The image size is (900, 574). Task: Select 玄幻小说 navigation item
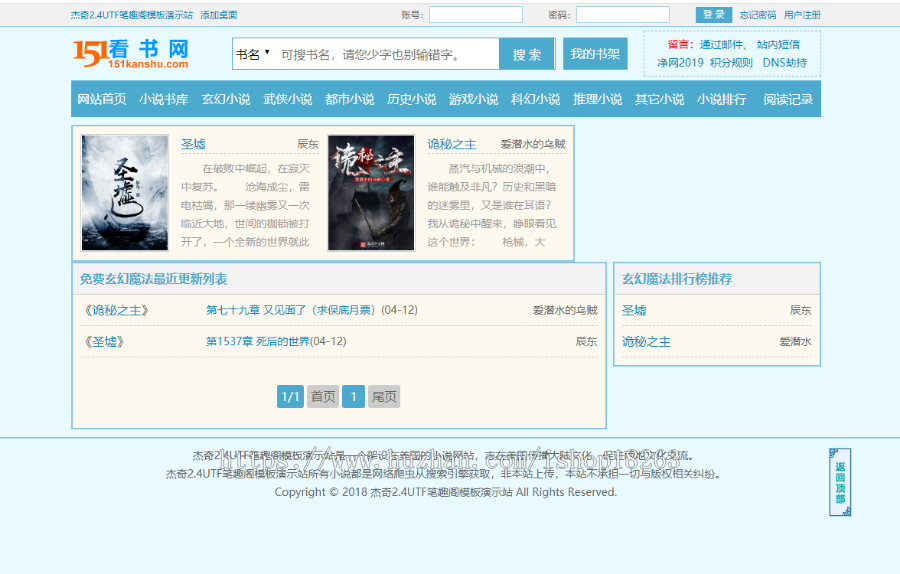(x=226, y=99)
